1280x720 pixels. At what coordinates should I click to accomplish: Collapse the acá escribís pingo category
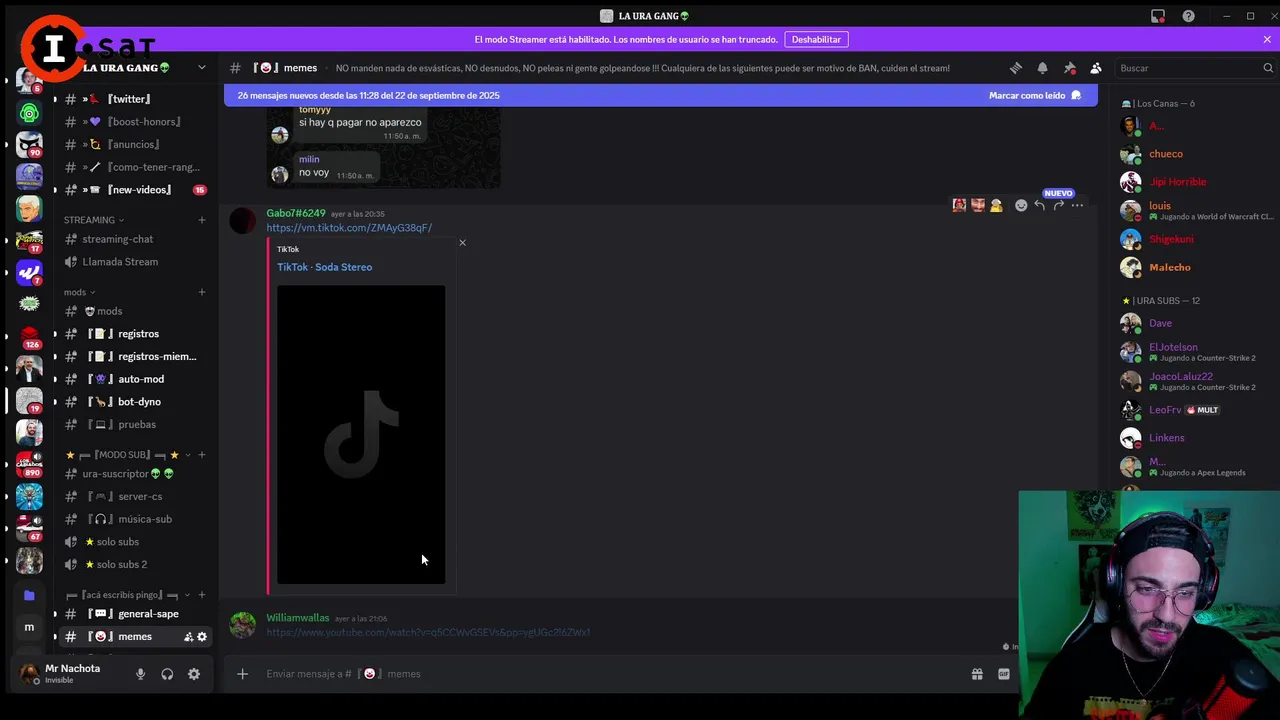(128, 595)
